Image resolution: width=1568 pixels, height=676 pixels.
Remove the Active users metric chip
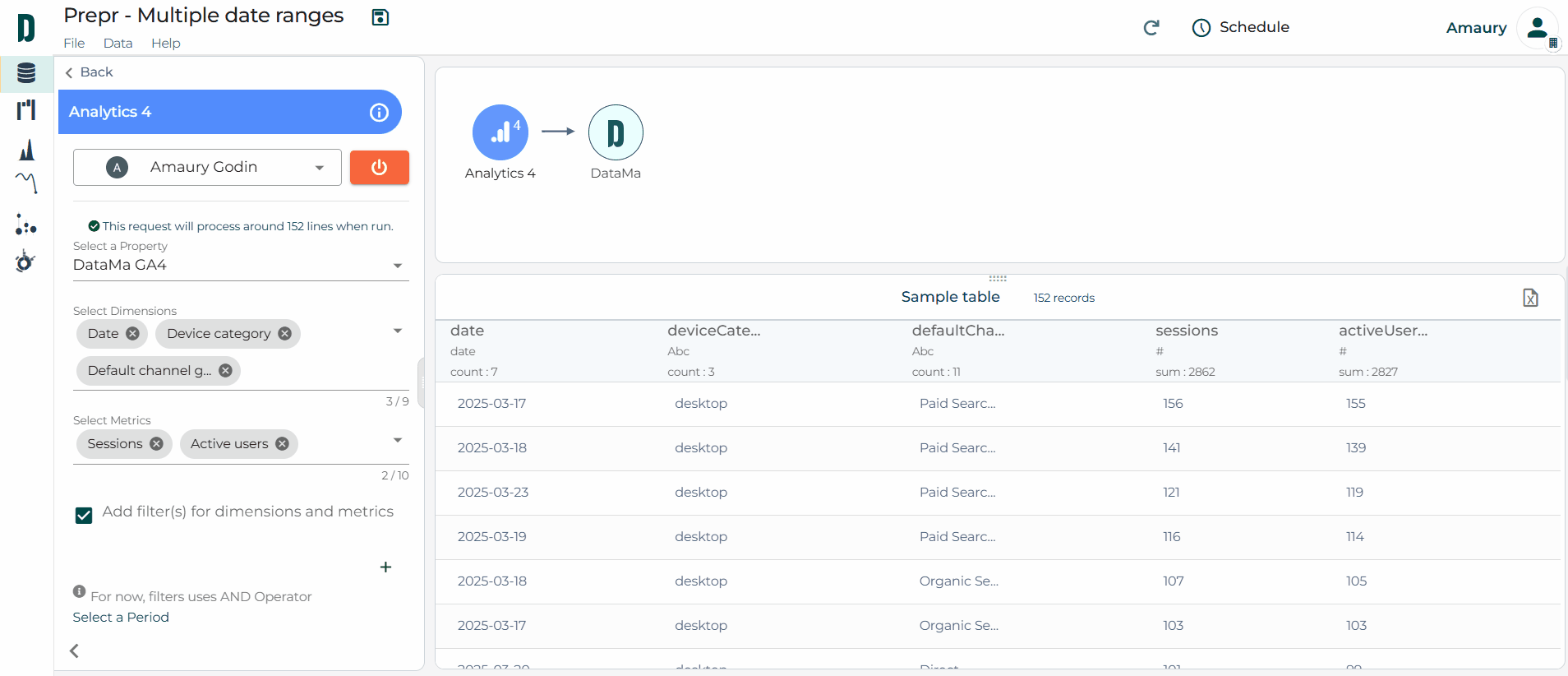283,444
